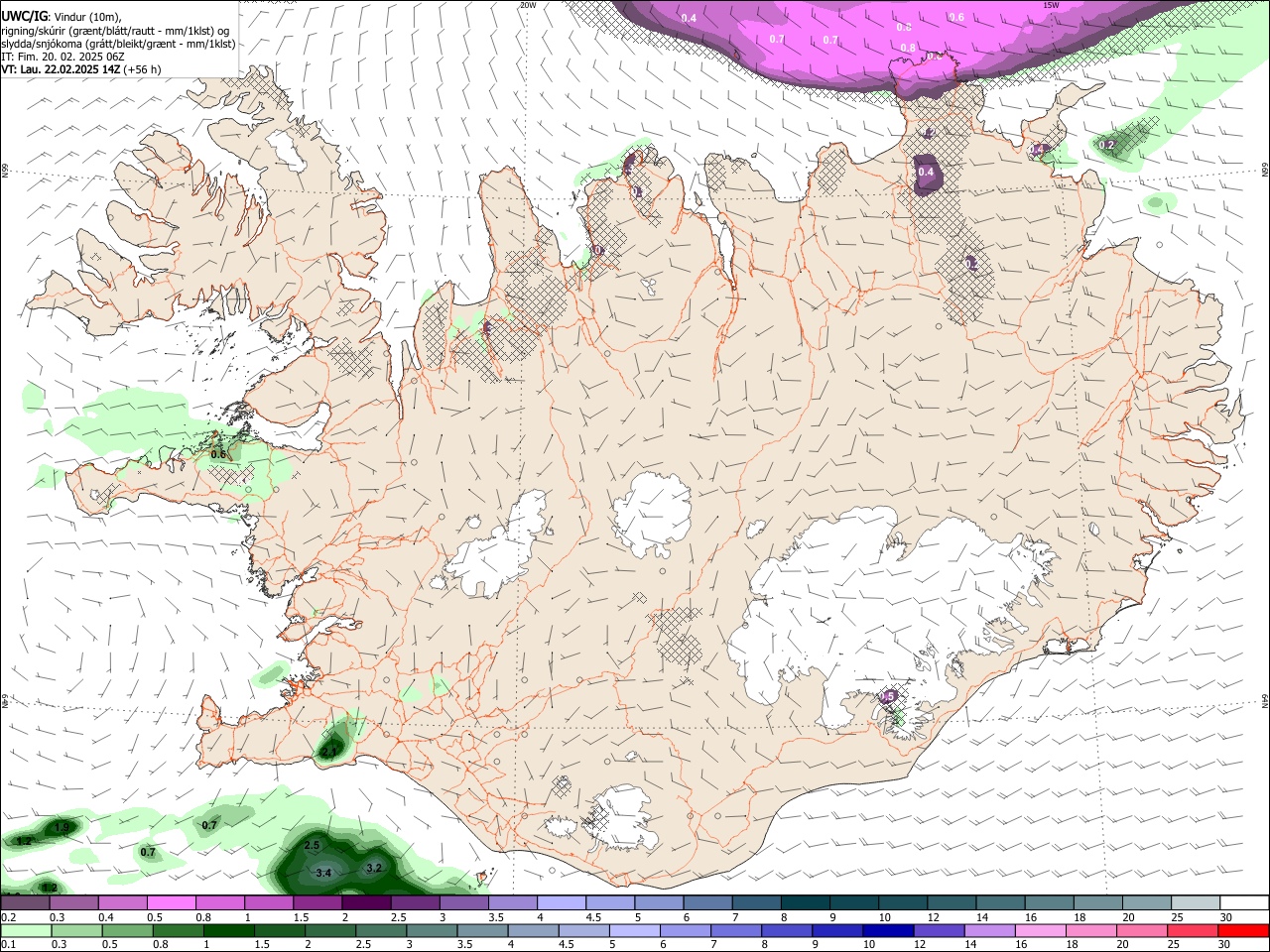Click the "Vindur (10m)," header text

pos(86,17)
